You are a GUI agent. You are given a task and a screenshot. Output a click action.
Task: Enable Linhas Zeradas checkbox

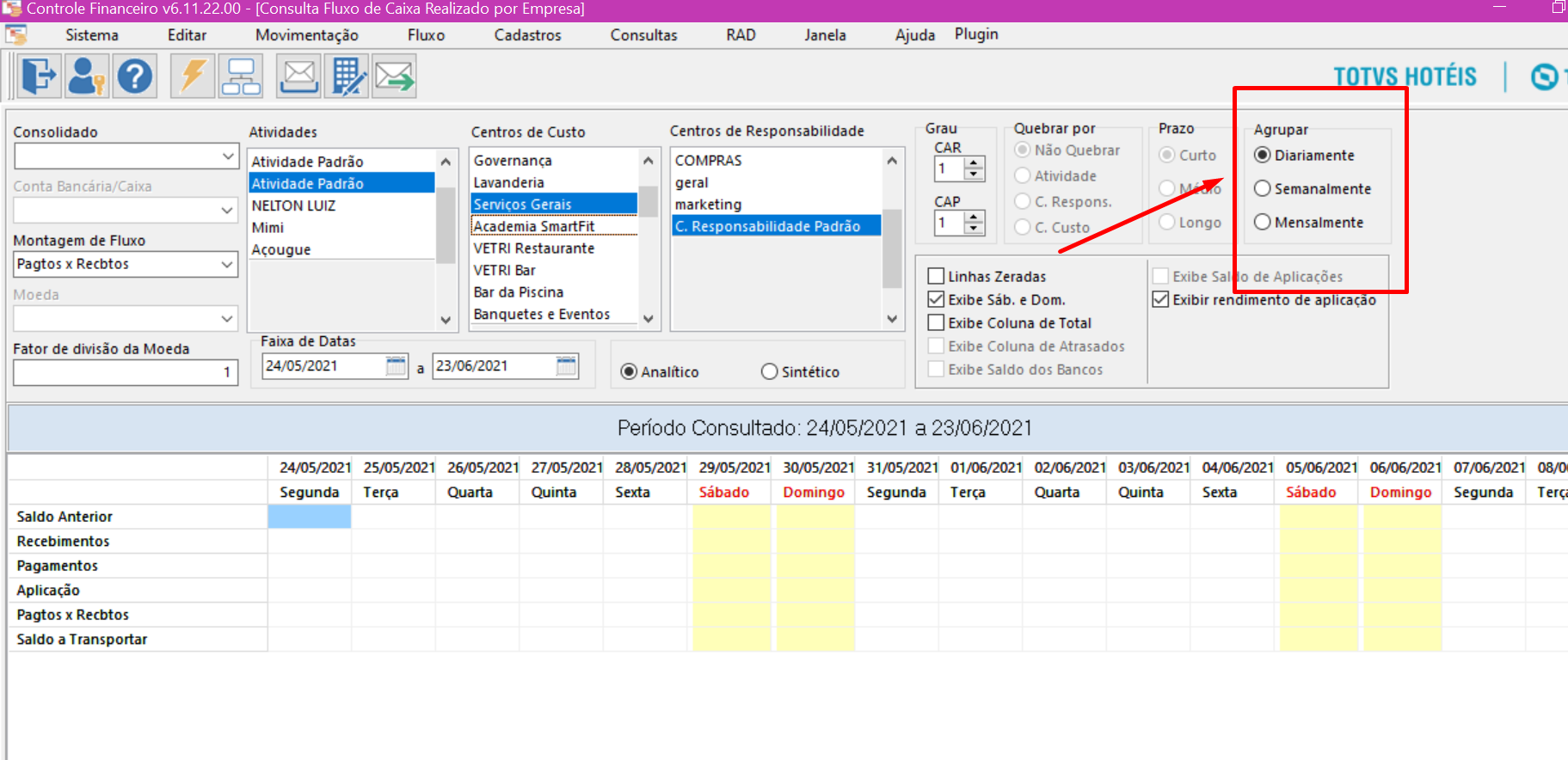tap(987, 277)
